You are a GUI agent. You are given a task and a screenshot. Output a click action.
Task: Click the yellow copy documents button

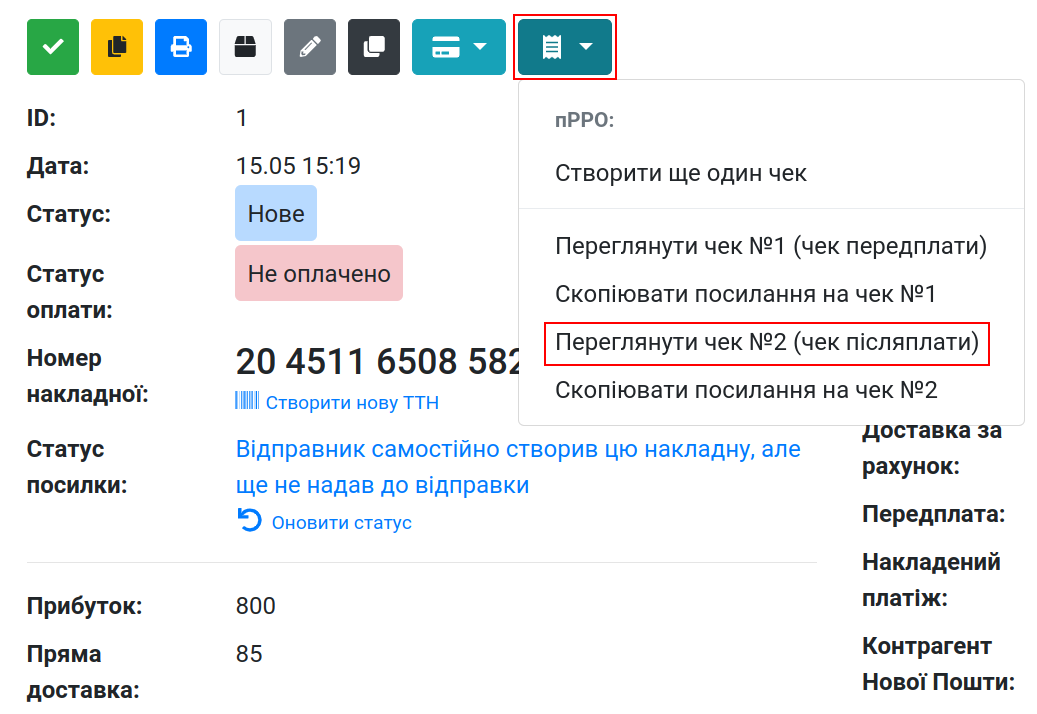coord(117,47)
